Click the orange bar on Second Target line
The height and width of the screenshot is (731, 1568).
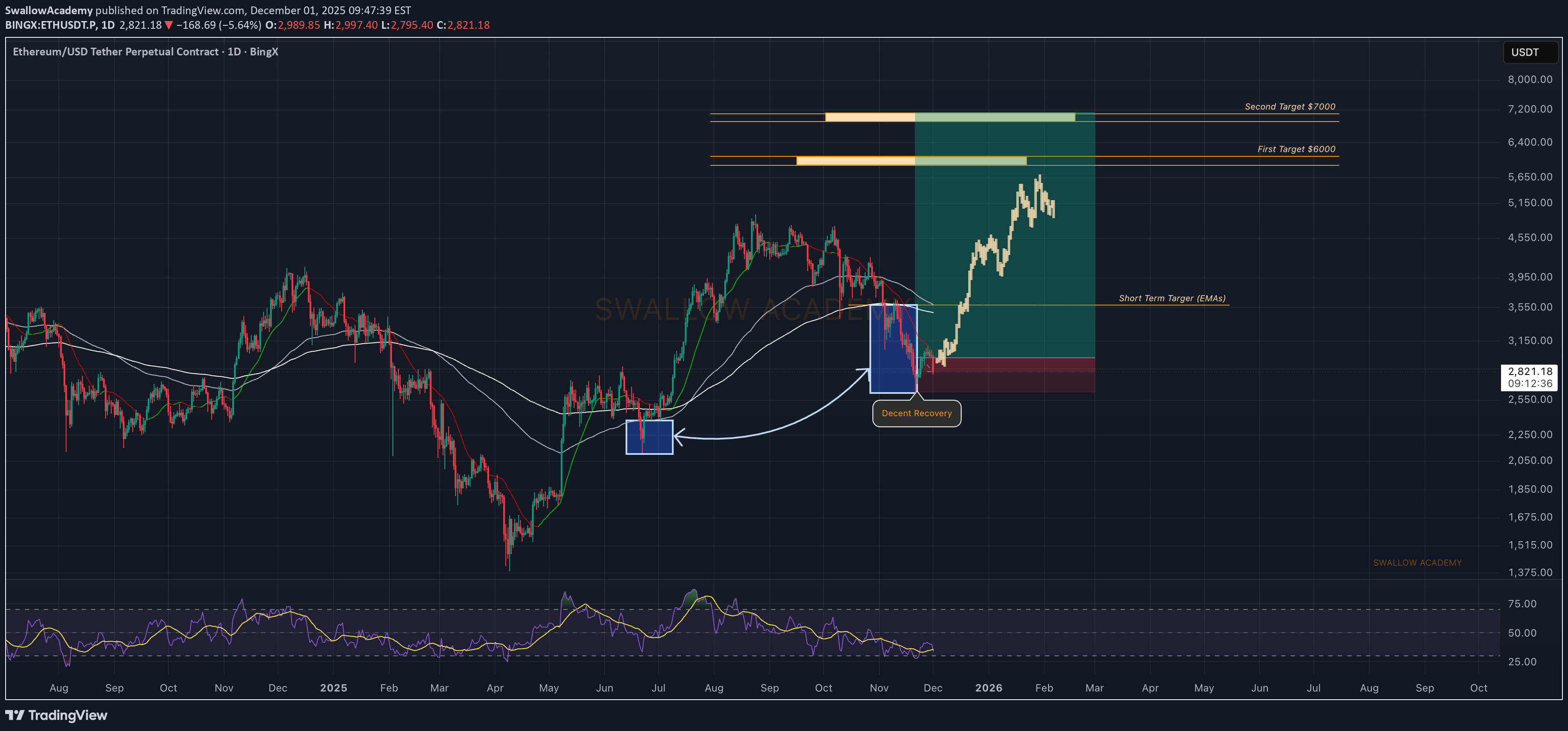(x=869, y=118)
